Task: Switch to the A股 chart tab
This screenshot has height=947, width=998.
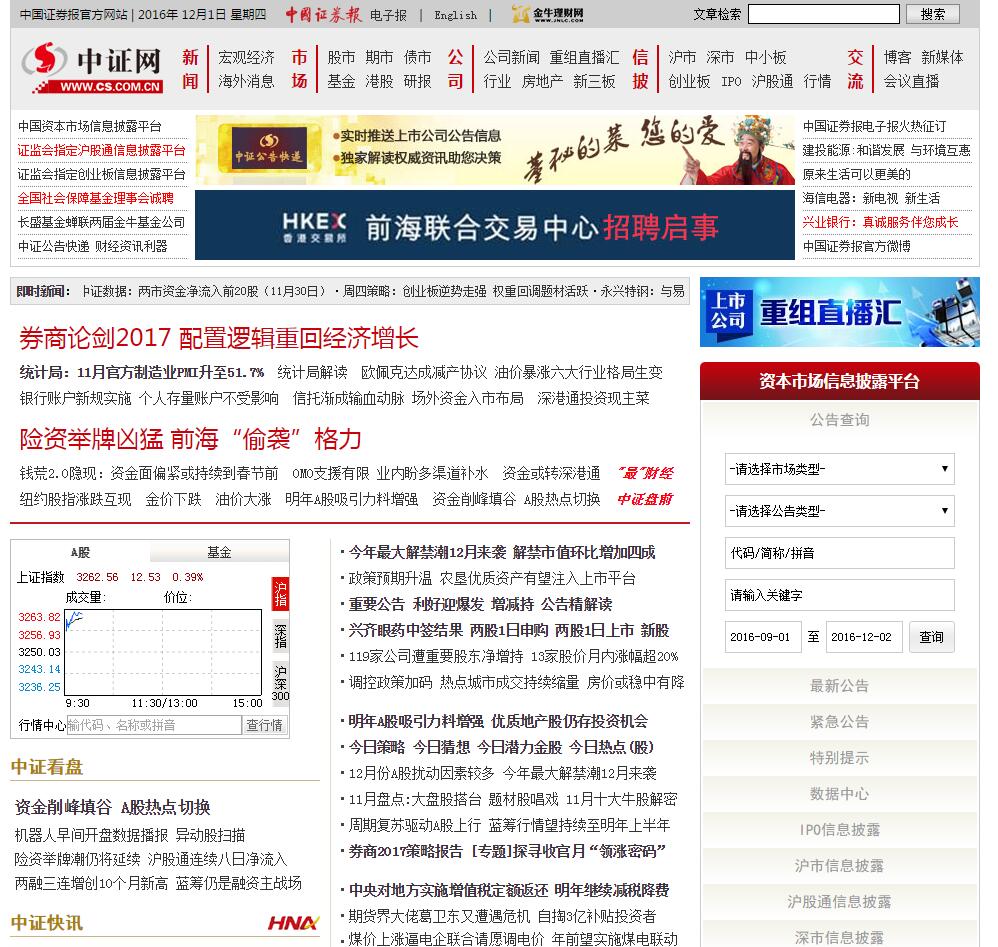Action: [80, 552]
